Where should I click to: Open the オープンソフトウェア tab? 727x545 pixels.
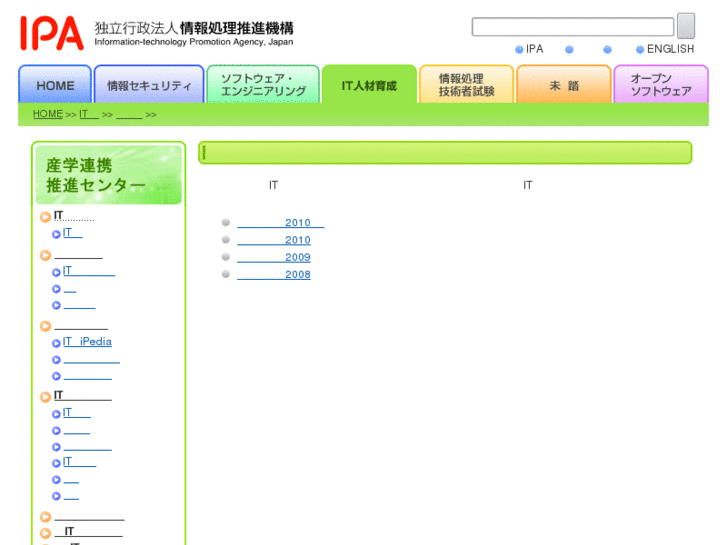[661, 84]
